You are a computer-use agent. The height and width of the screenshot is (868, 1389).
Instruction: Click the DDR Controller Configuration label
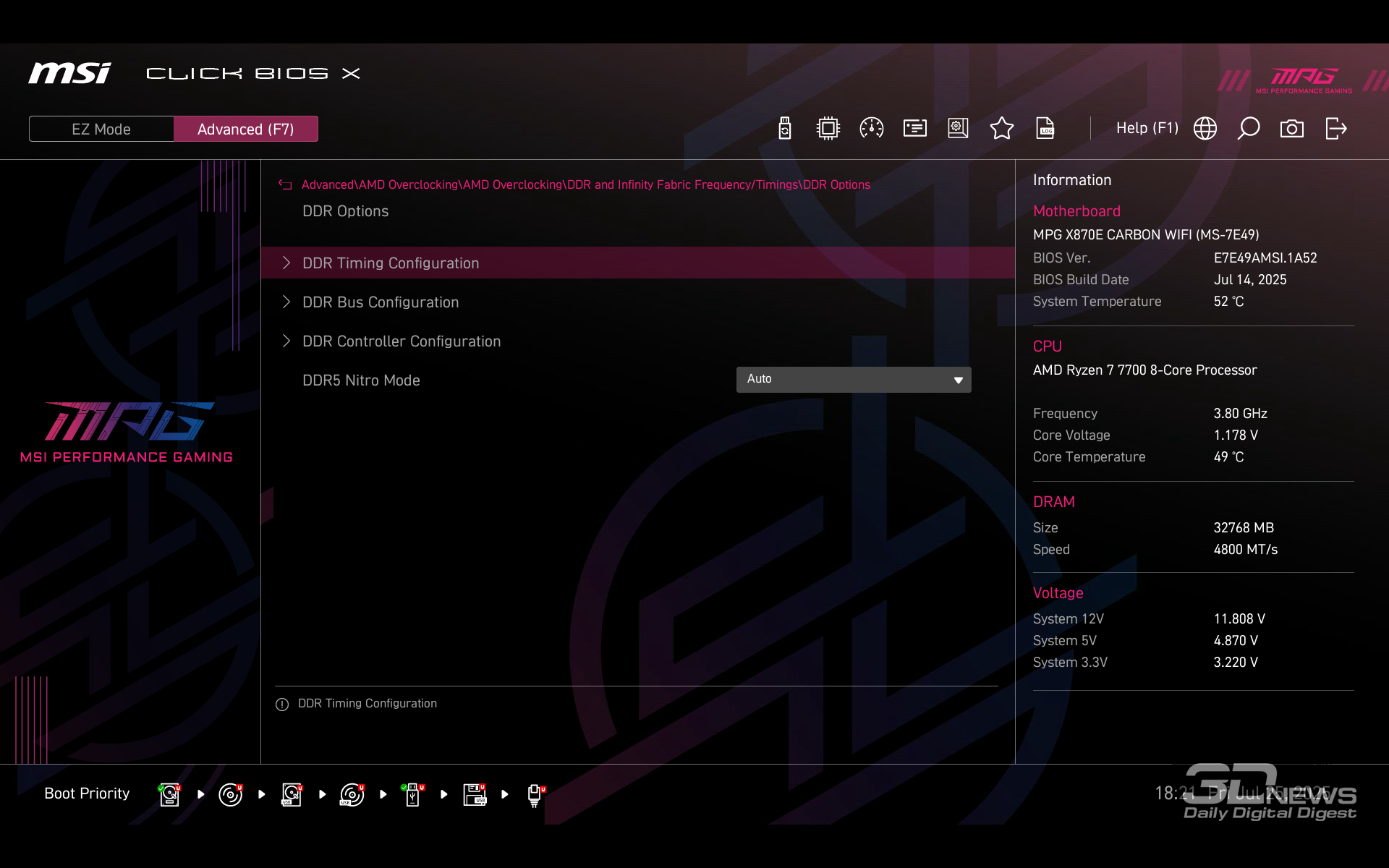(402, 341)
